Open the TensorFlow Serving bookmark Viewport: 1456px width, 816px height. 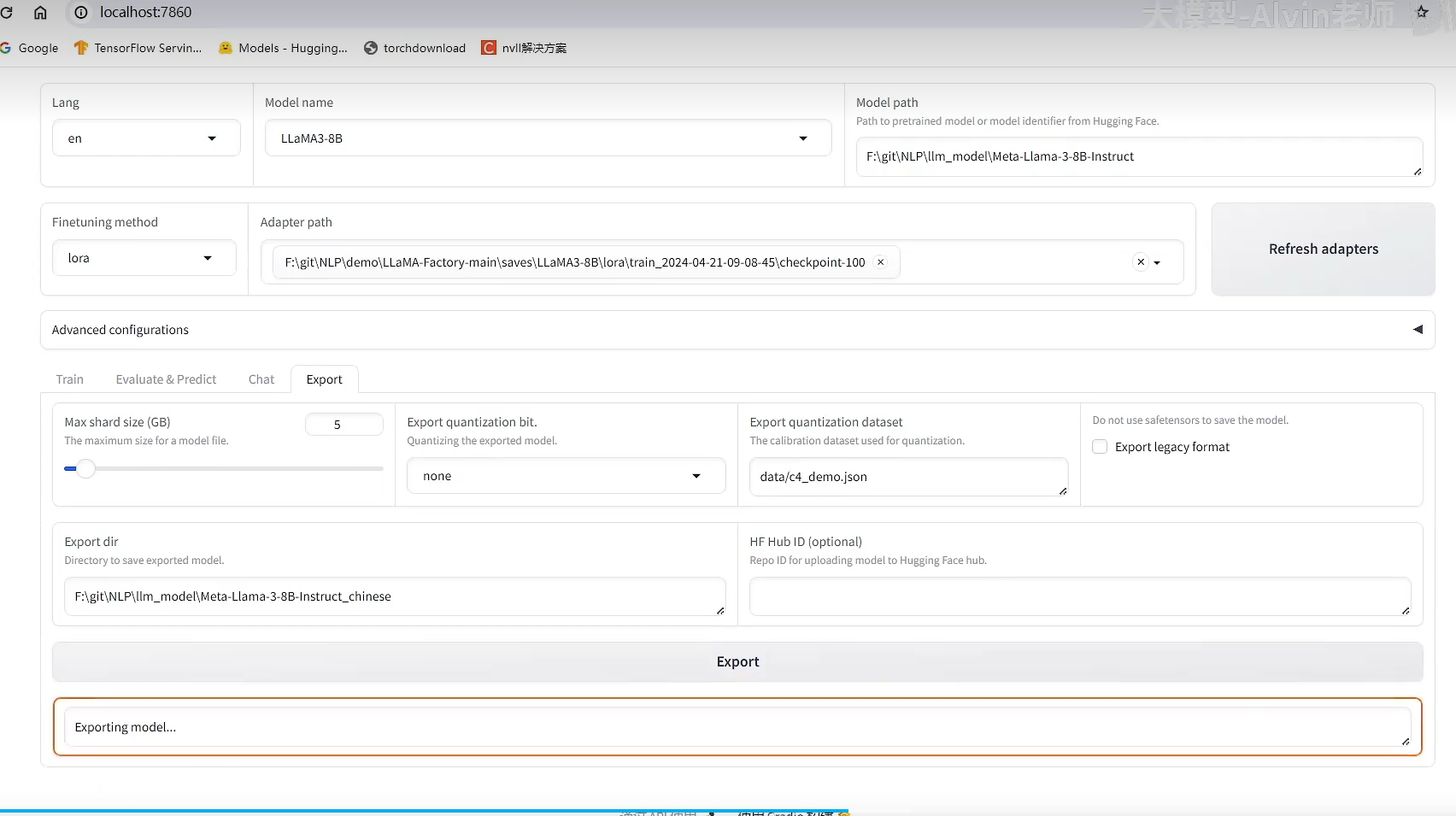138,48
